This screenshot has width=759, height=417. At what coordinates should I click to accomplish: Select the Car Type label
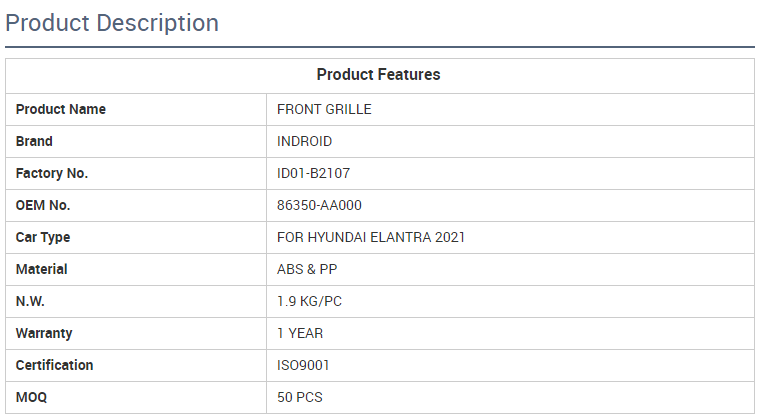43,237
